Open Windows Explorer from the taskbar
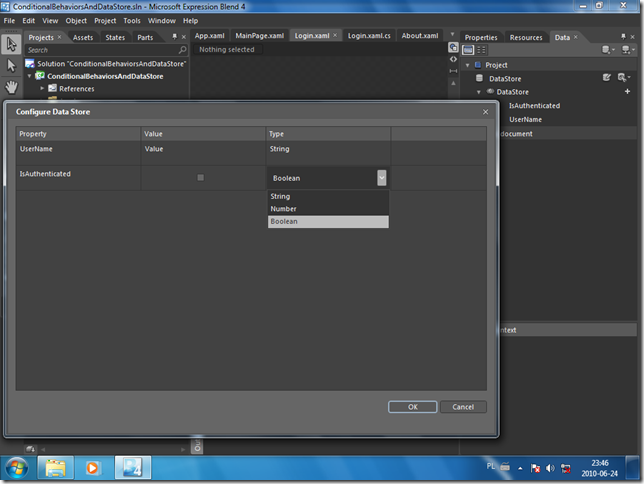This screenshot has height=484, width=644. click(x=55, y=467)
